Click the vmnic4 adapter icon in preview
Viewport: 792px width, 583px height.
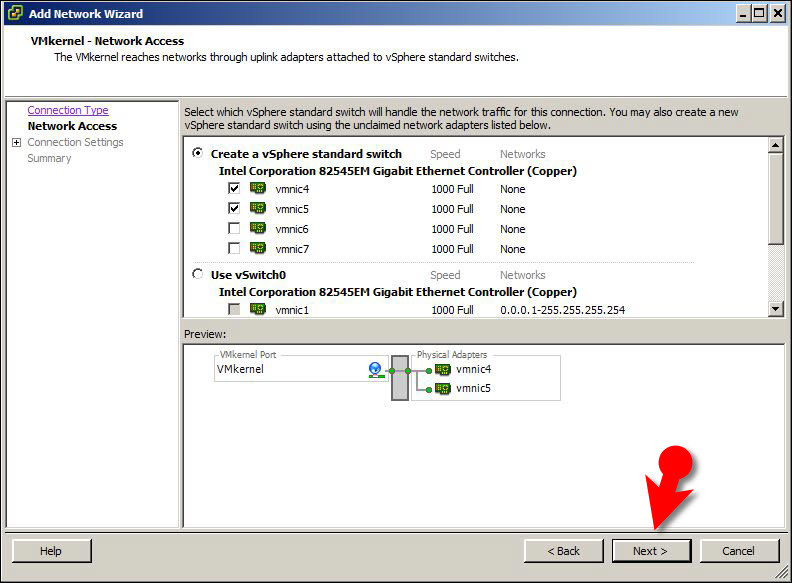point(443,369)
